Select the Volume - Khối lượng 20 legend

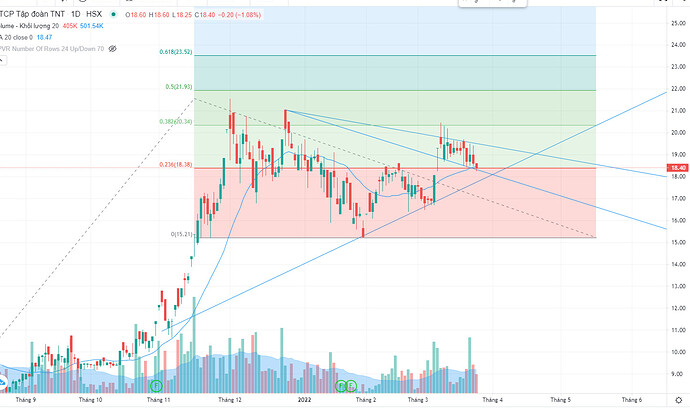tap(29, 26)
